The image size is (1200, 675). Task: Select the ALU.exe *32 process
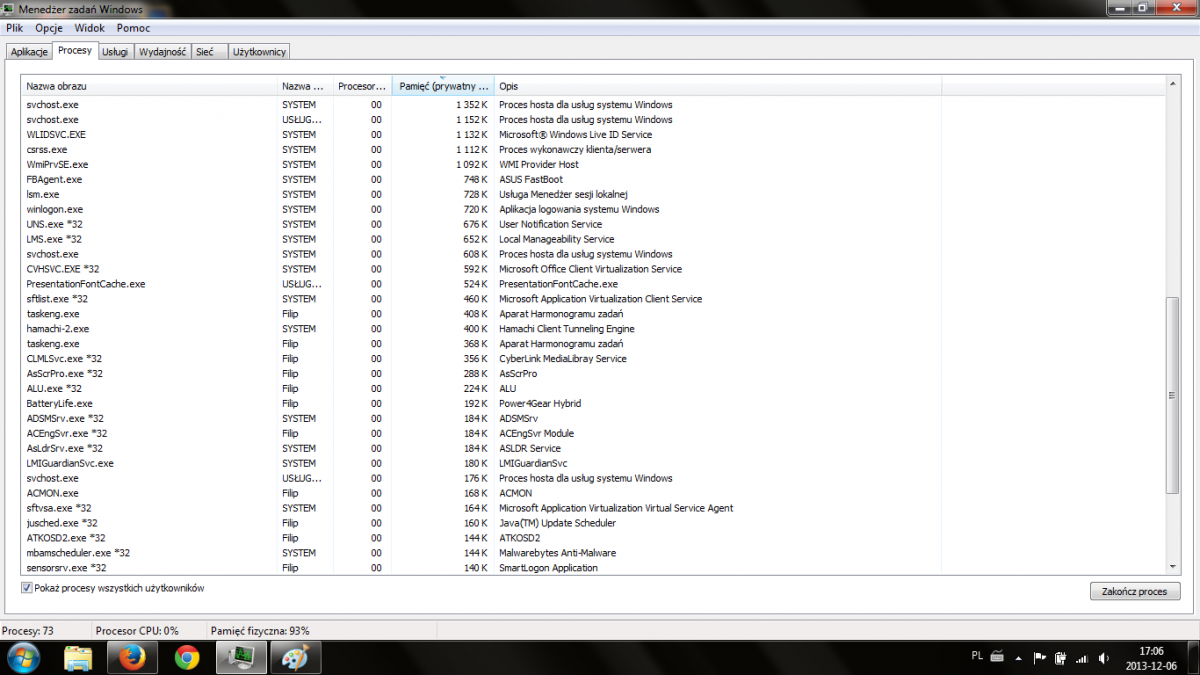(594, 389)
